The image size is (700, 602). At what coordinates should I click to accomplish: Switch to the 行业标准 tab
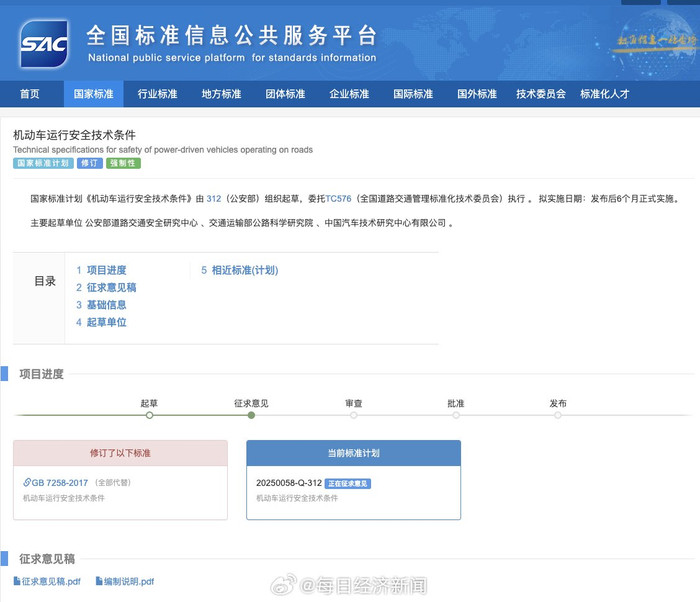click(157, 94)
